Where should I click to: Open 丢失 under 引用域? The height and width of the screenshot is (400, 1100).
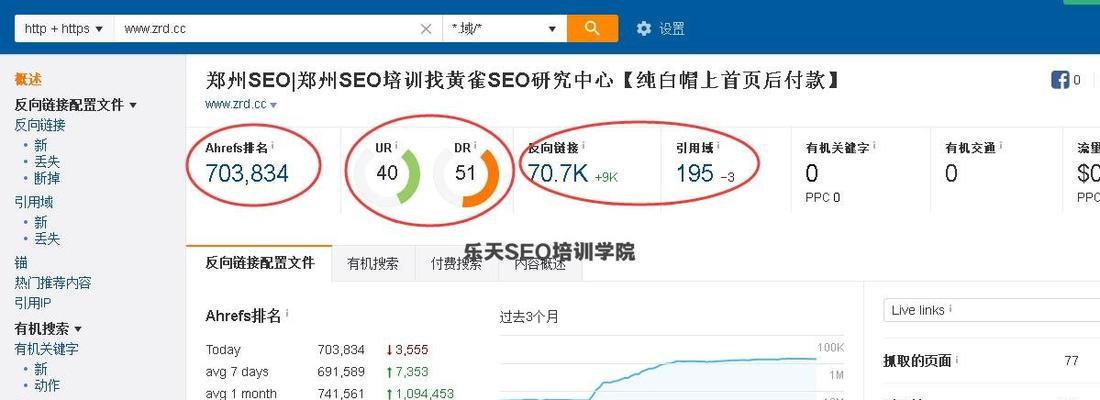(x=47, y=239)
